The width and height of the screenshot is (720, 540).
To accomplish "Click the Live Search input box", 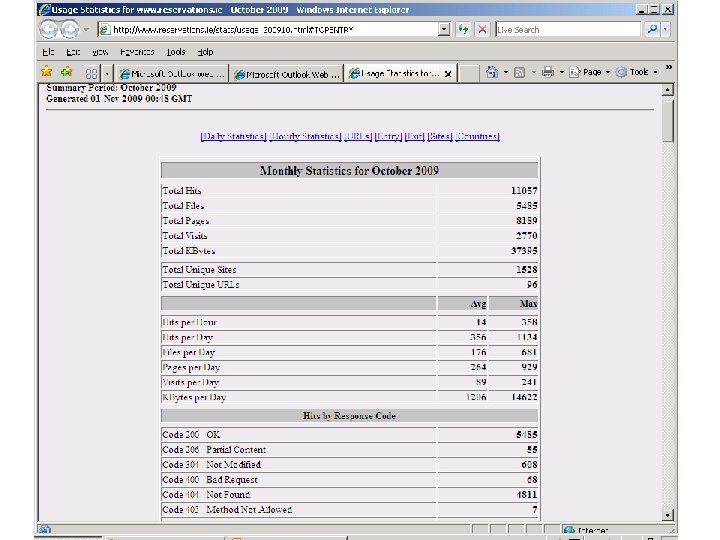I will [x=568, y=29].
